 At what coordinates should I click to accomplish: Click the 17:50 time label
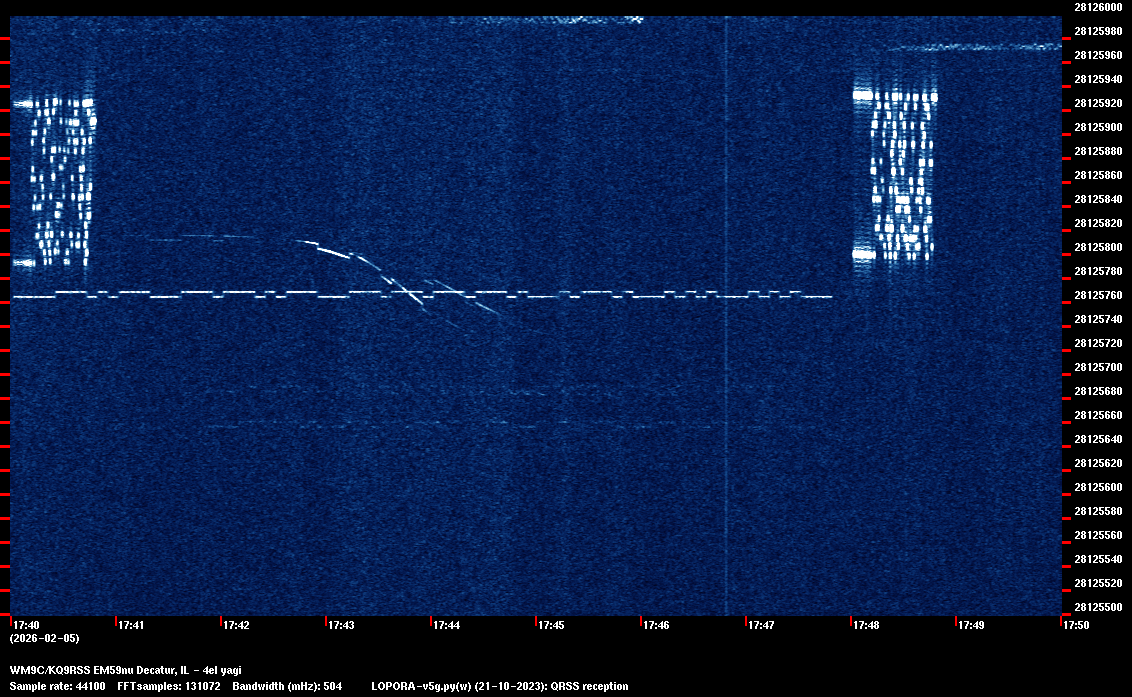[1076, 625]
